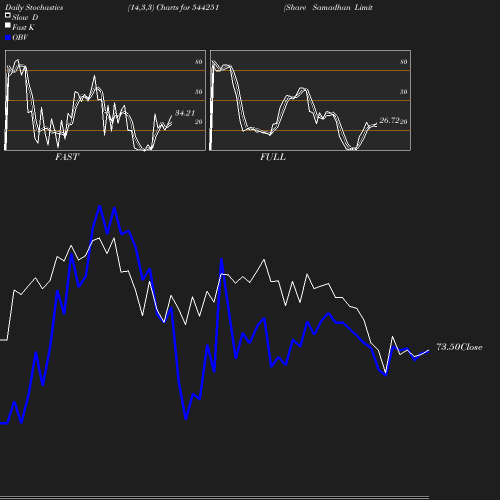The width and height of the screenshot is (500, 500).
Task: Click the 'OBV' legend label
Action: (20, 37)
